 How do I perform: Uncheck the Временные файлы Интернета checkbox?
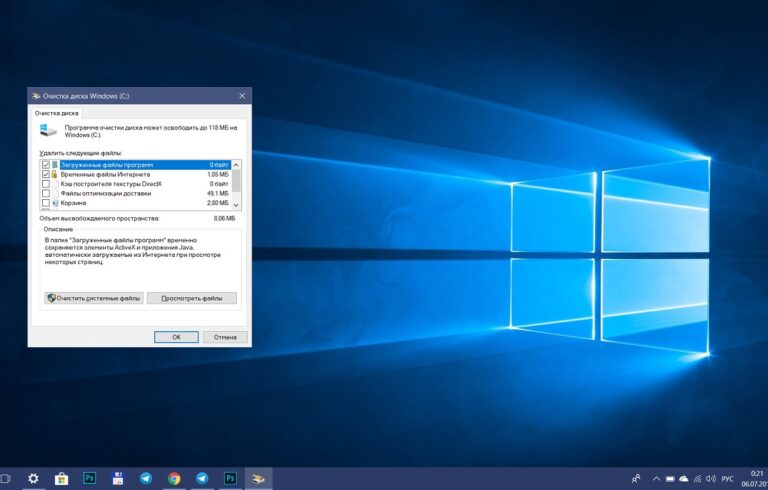point(46,174)
